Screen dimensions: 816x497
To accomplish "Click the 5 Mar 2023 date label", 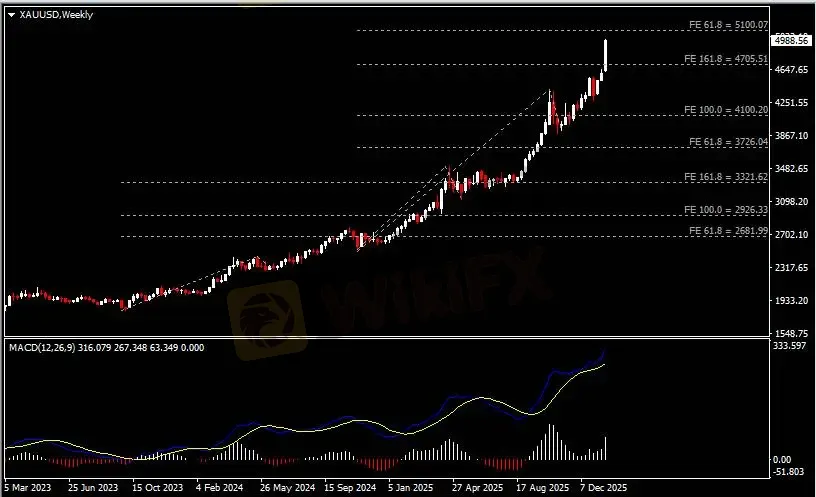I will (28, 488).
